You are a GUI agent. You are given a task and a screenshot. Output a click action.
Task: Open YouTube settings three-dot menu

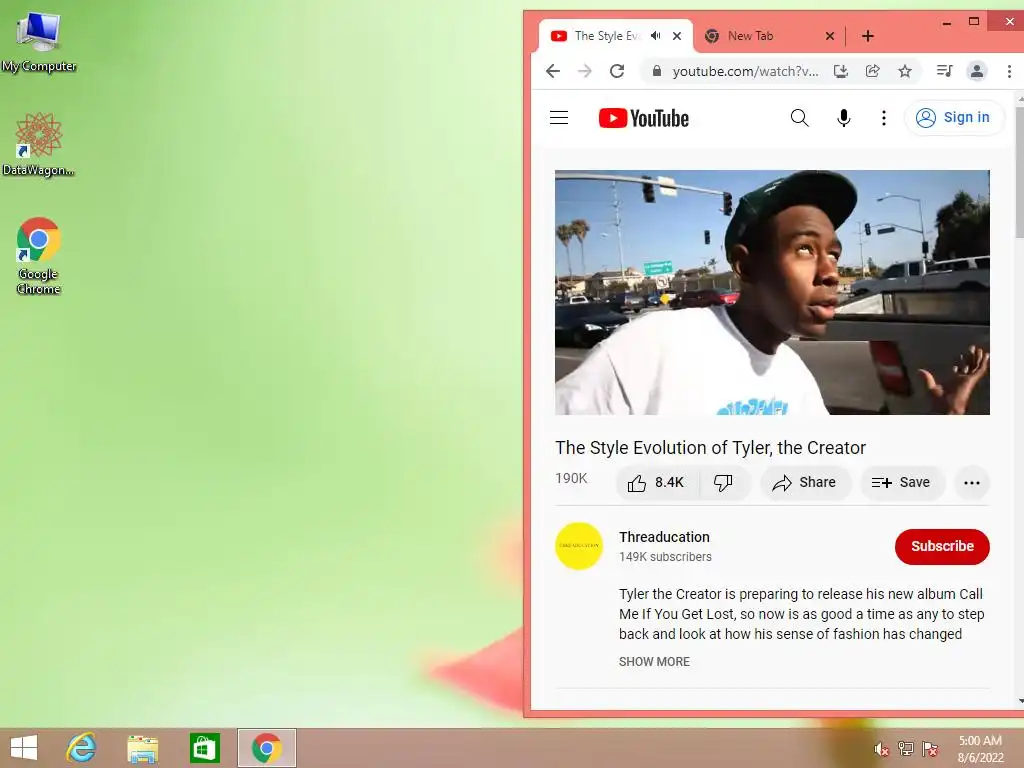tap(884, 118)
